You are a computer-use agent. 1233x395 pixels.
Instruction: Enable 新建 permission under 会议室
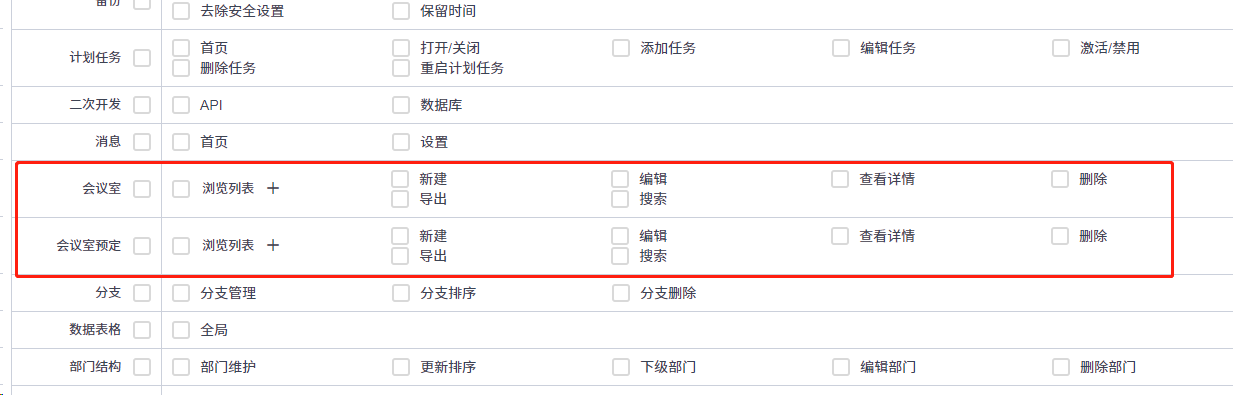(401, 179)
